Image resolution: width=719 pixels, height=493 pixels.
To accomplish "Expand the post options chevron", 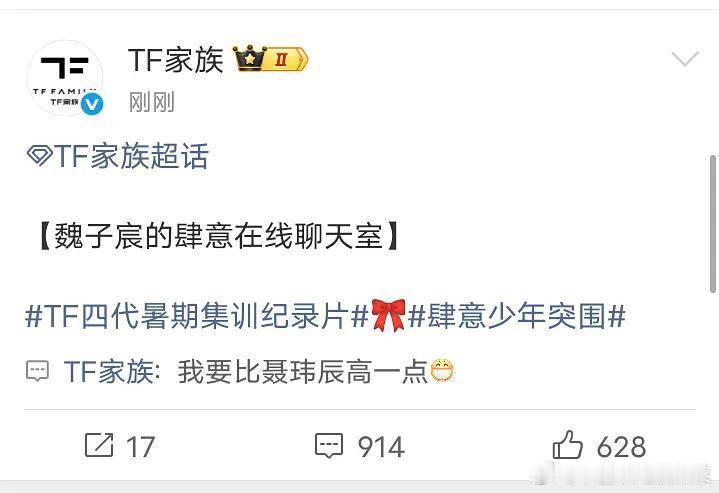I will tap(685, 59).
